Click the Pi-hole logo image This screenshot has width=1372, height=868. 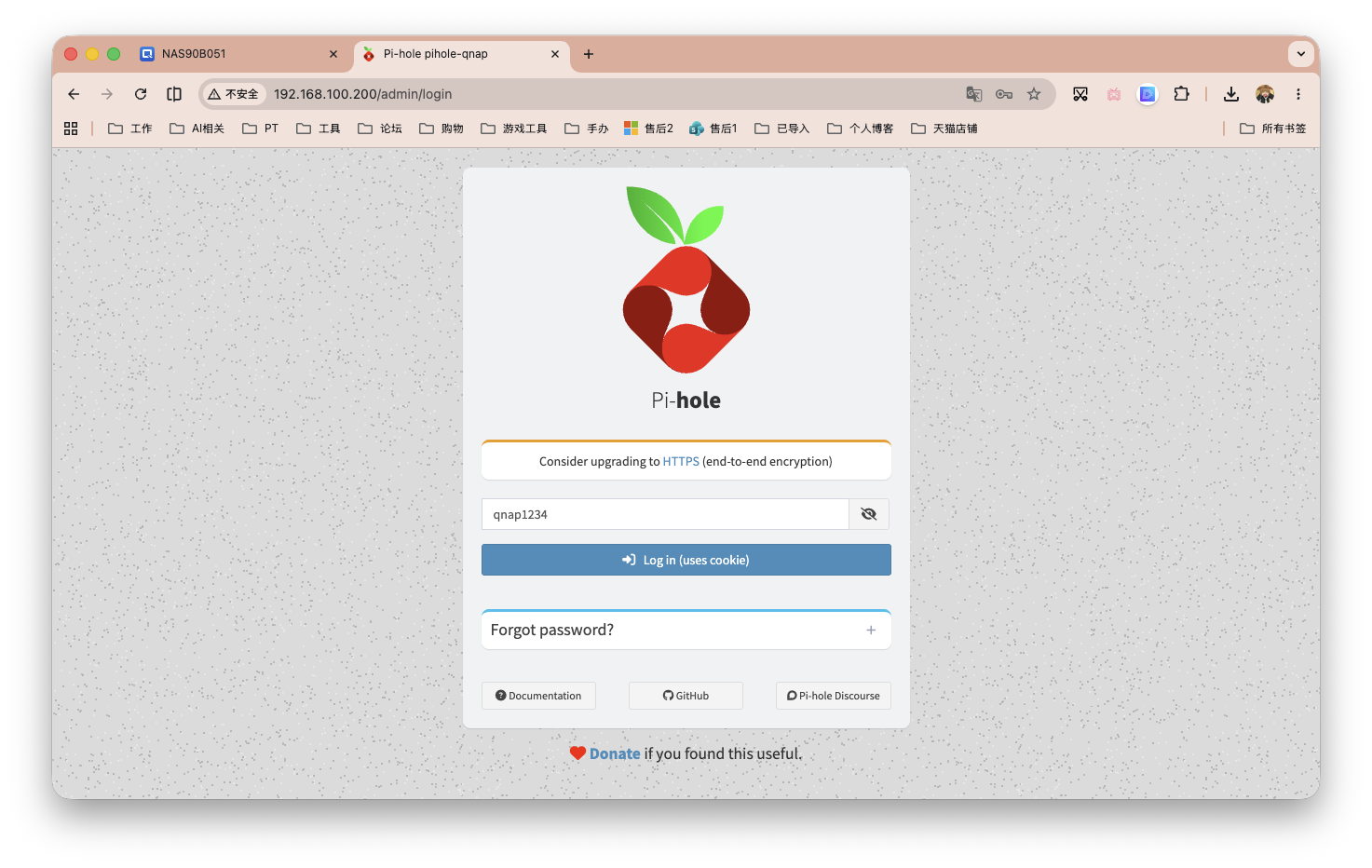click(686, 279)
